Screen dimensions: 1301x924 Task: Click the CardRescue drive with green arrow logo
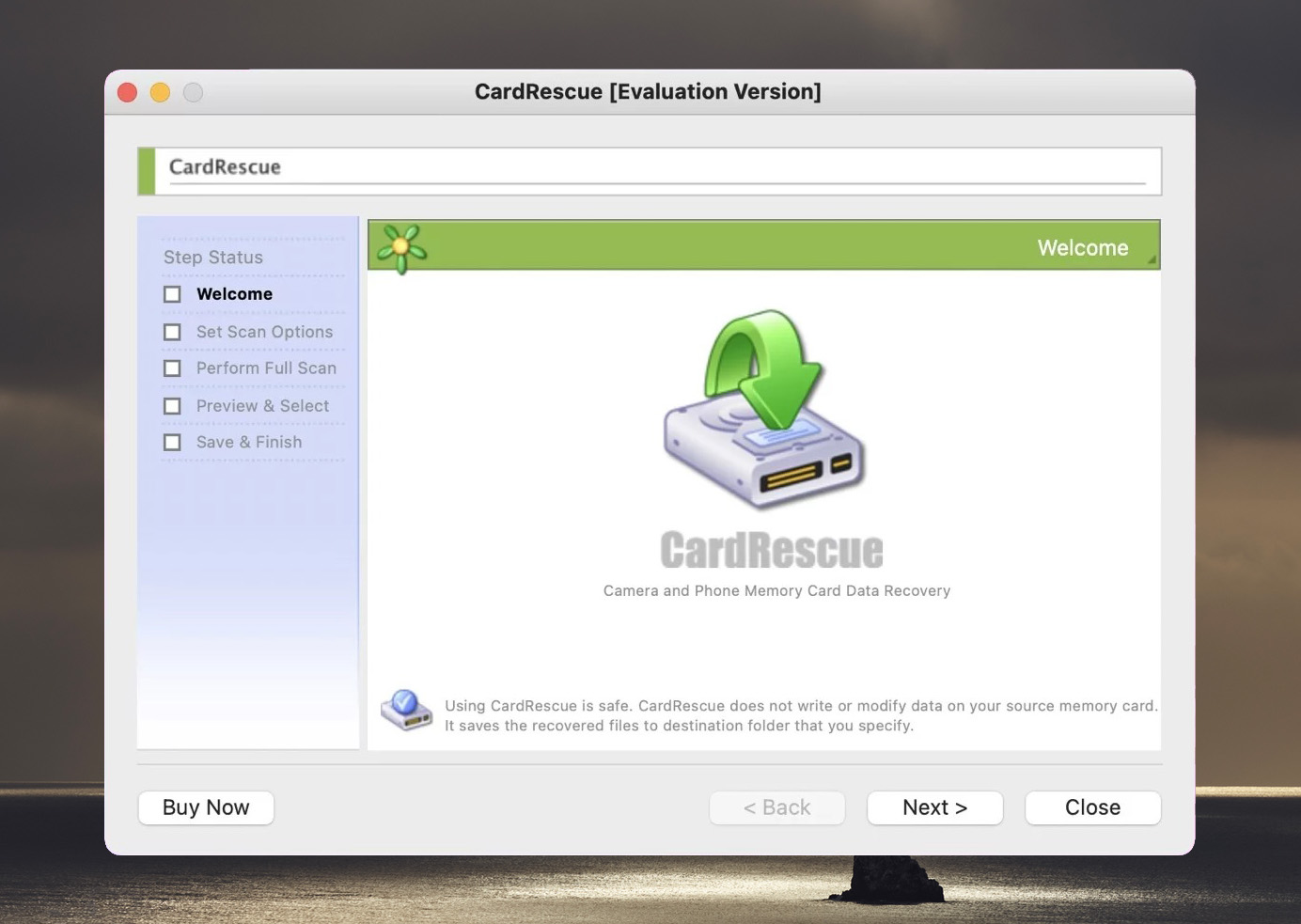coord(764,409)
